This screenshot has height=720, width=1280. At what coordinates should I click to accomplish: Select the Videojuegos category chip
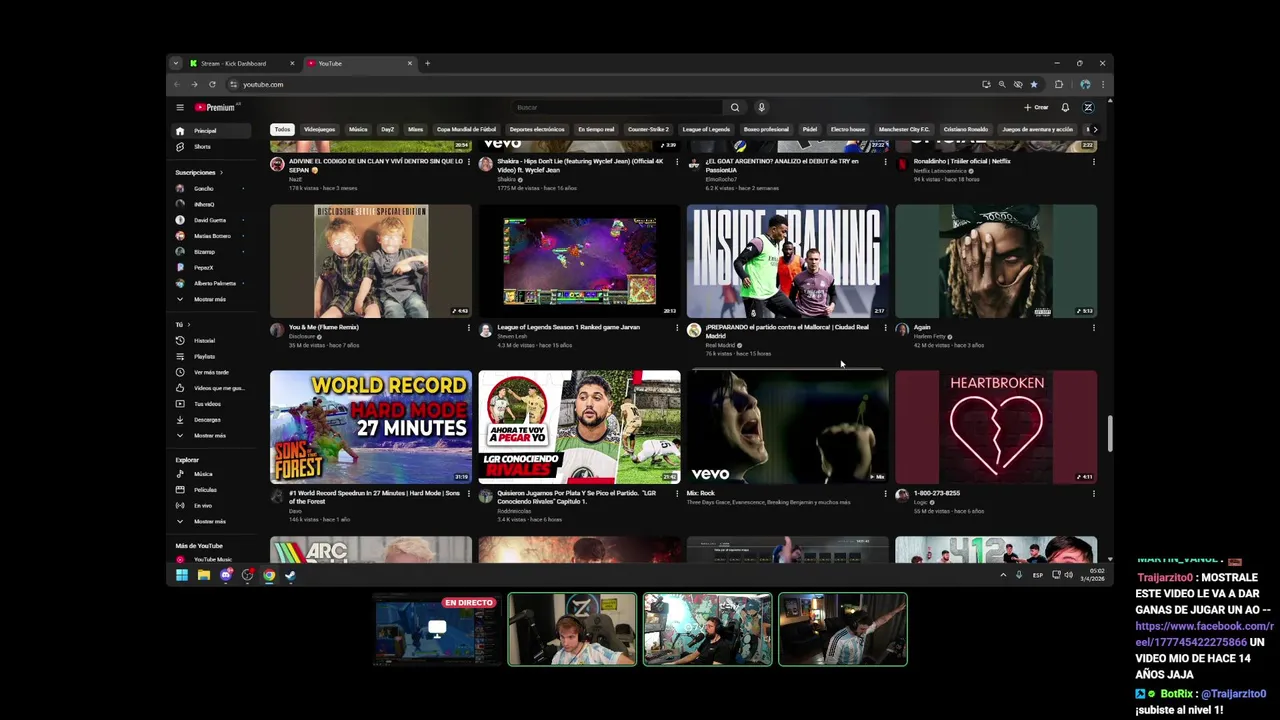[319, 129]
